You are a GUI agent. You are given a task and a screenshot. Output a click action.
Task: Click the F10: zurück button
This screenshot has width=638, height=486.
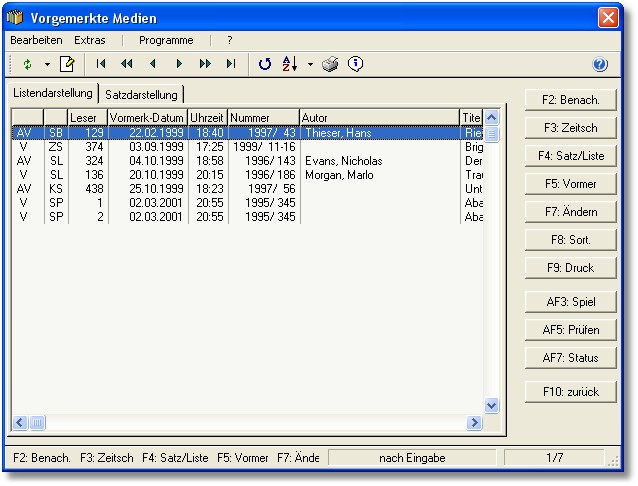(571, 391)
